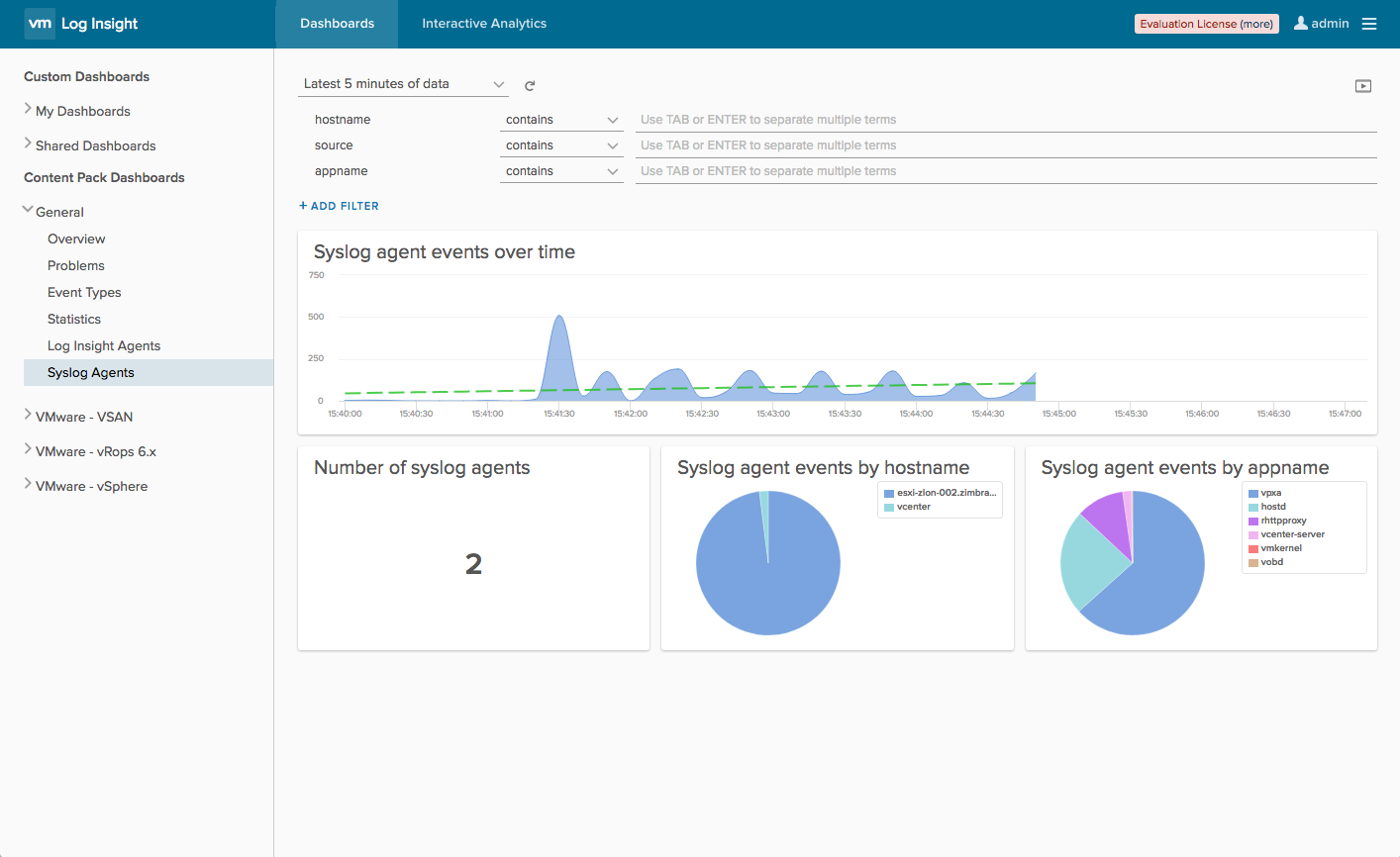This screenshot has height=857, width=1400.
Task: Toggle hostd legend entry
Action: coord(1267,507)
